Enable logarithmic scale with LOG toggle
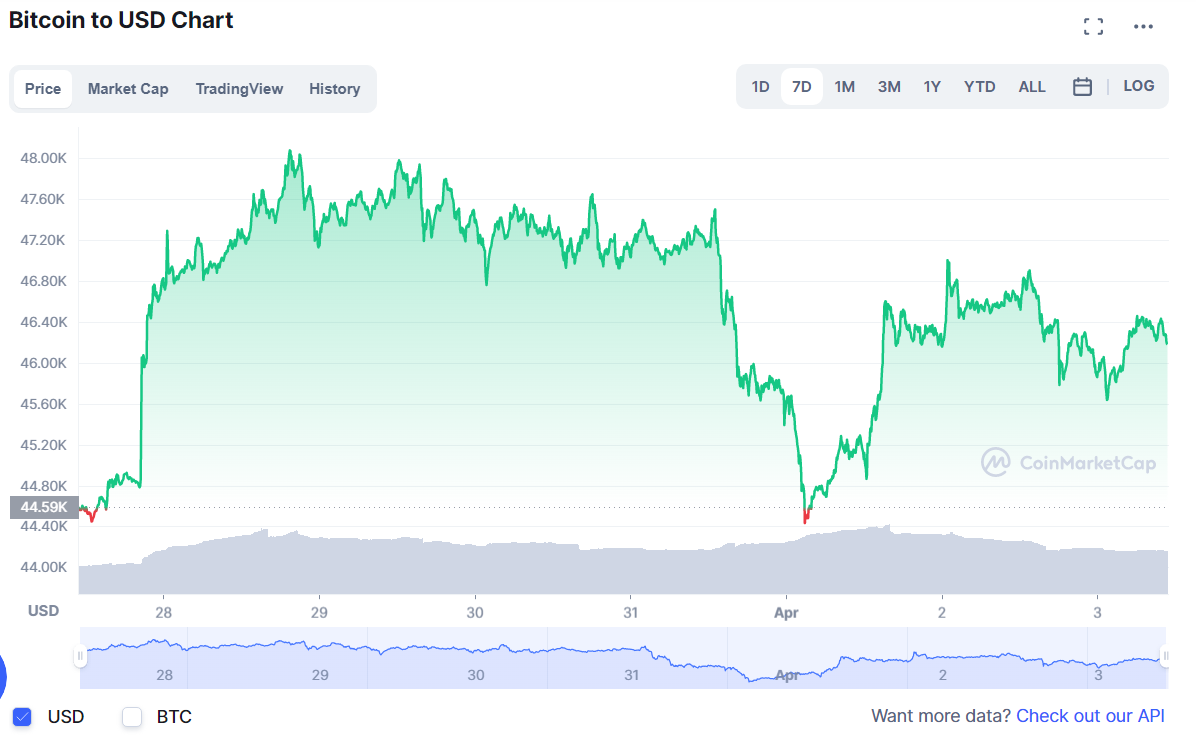The image size is (1196, 750). pyautogui.click(x=1138, y=86)
